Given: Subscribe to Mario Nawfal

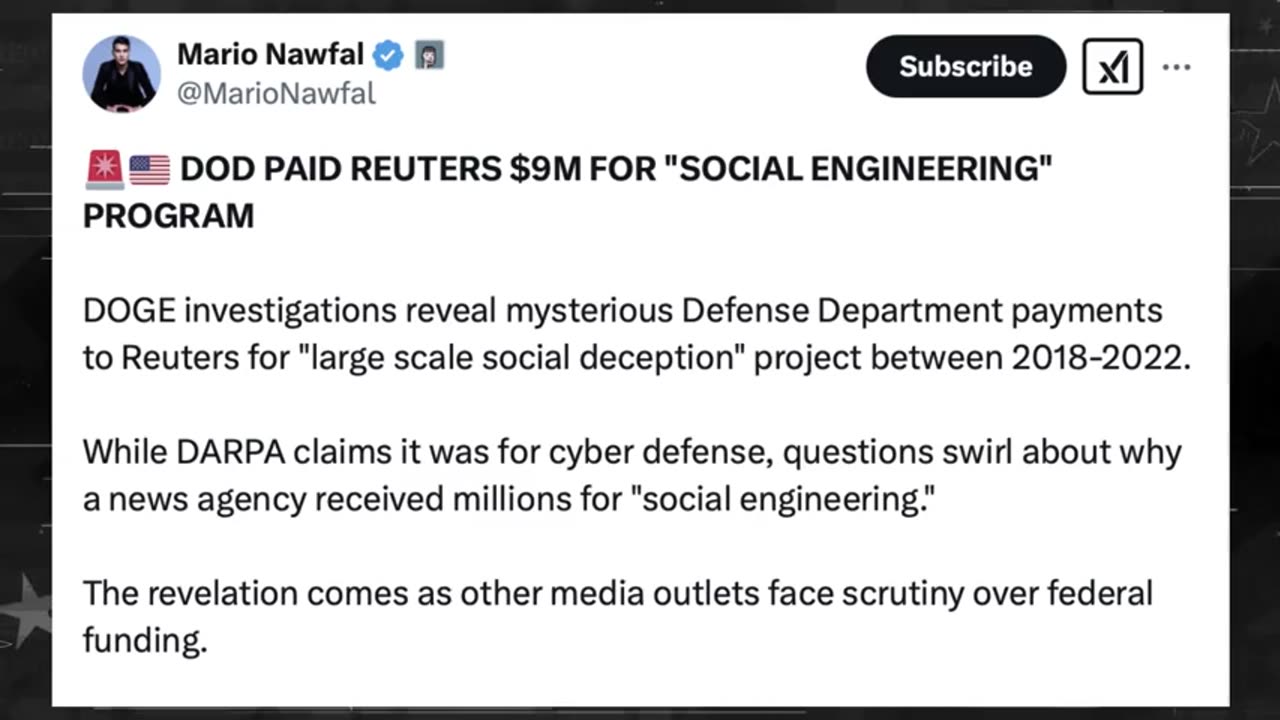Looking at the screenshot, I should click(966, 66).
